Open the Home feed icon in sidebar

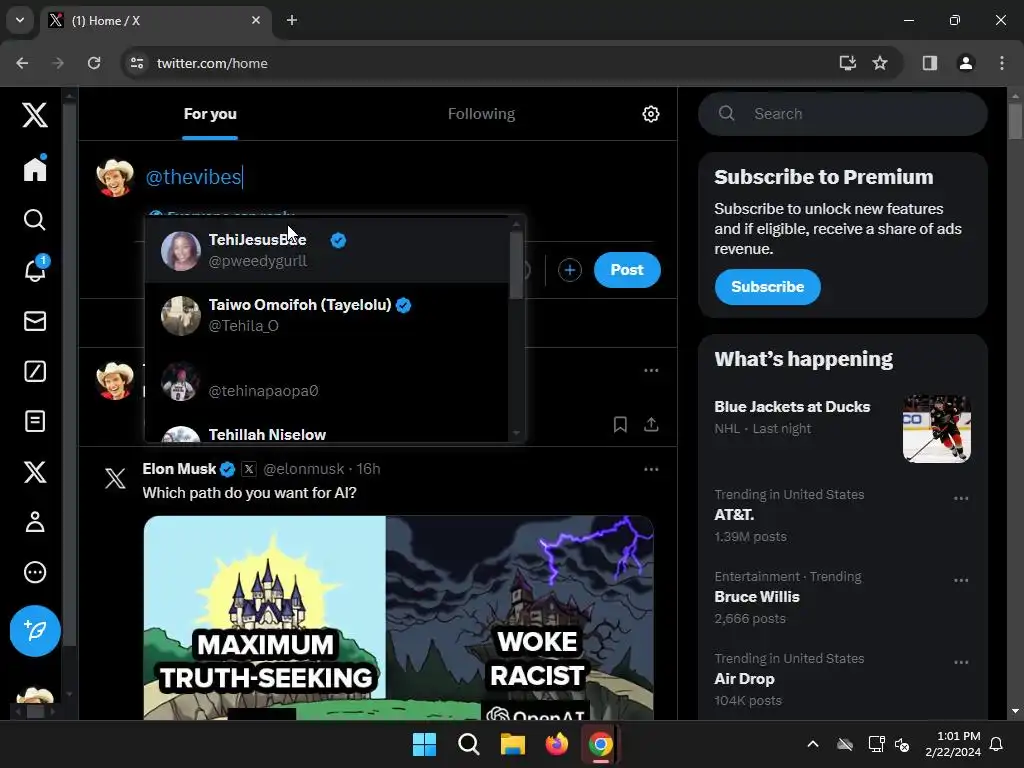pos(35,168)
